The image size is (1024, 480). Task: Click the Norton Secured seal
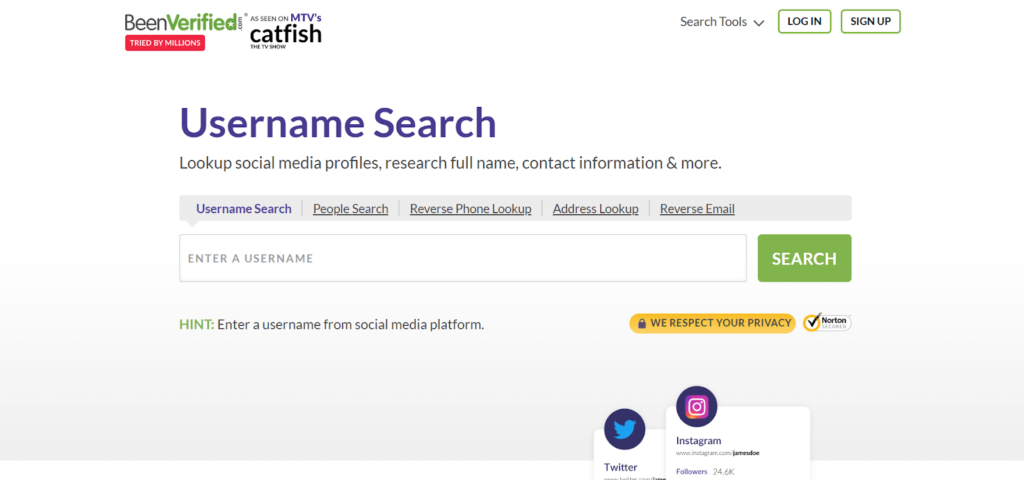click(x=827, y=322)
